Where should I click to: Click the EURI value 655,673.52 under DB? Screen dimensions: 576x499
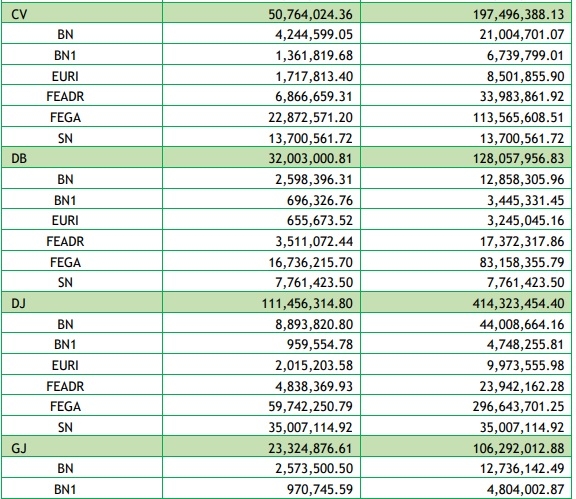(320, 220)
